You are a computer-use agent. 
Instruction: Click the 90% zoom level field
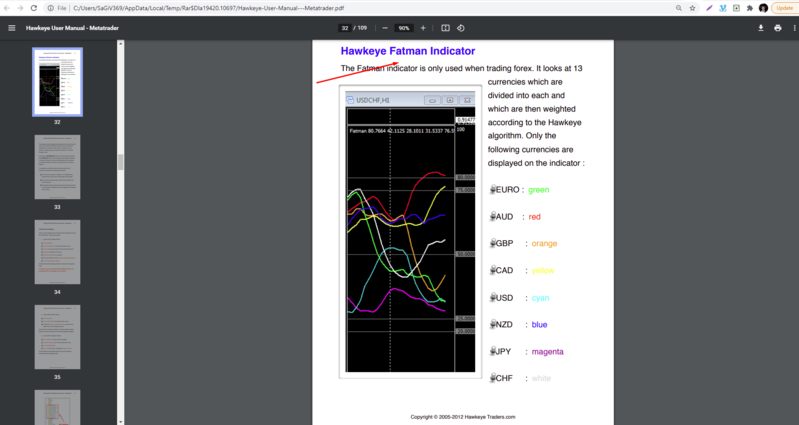pyautogui.click(x=404, y=28)
